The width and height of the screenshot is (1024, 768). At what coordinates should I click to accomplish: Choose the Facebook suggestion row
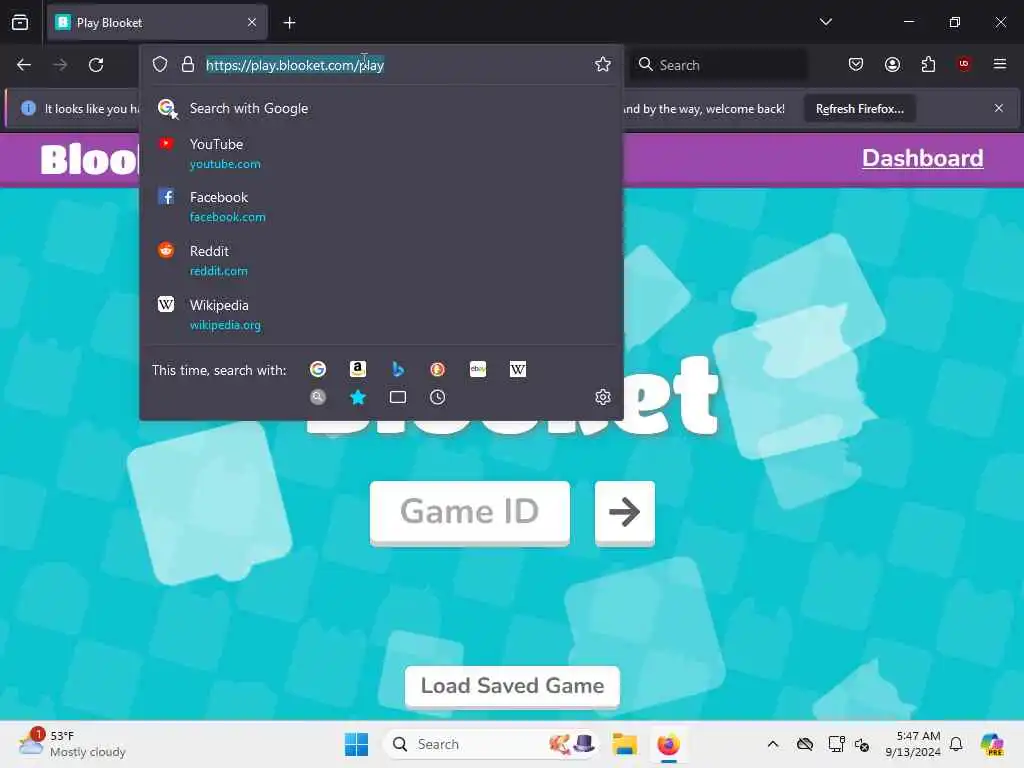point(381,206)
